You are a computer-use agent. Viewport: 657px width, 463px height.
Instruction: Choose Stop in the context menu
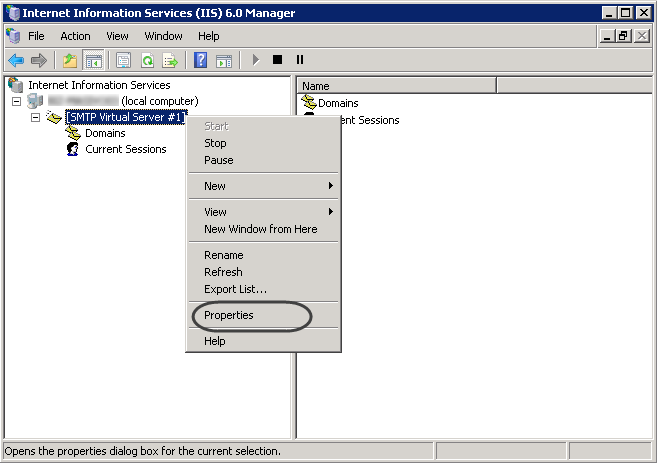point(215,143)
